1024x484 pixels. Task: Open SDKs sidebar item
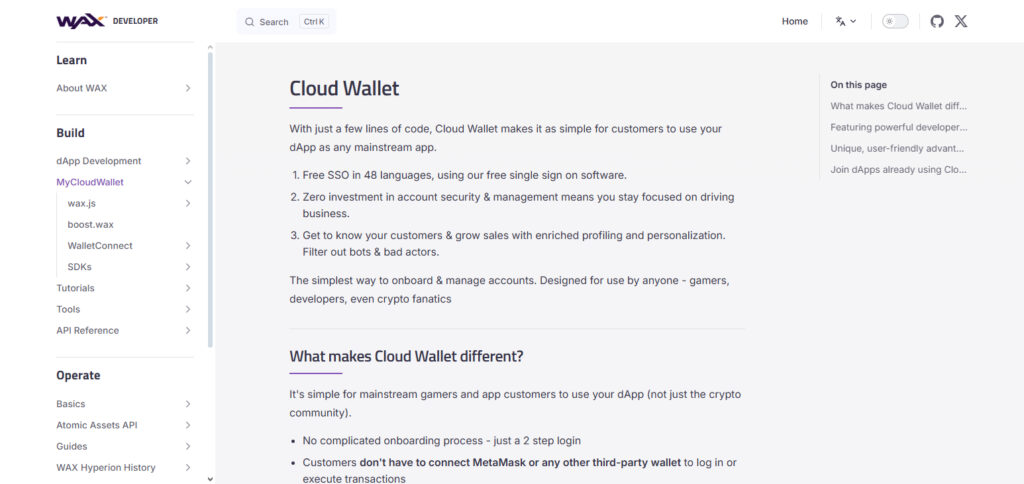point(80,267)
